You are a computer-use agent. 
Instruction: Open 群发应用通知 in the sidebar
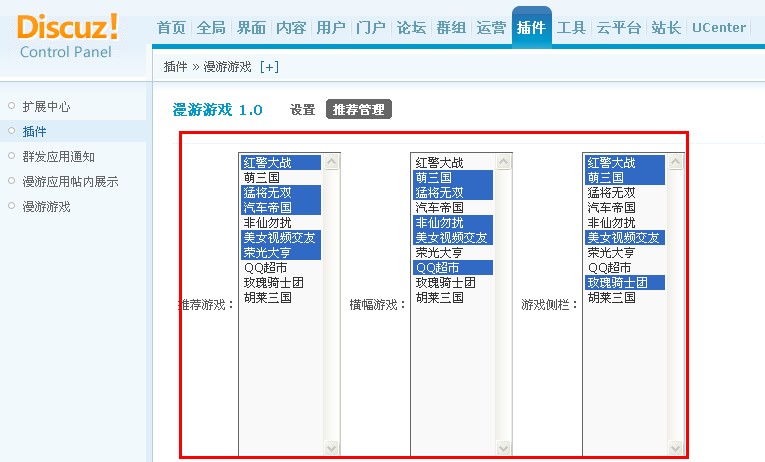point(59,157)
